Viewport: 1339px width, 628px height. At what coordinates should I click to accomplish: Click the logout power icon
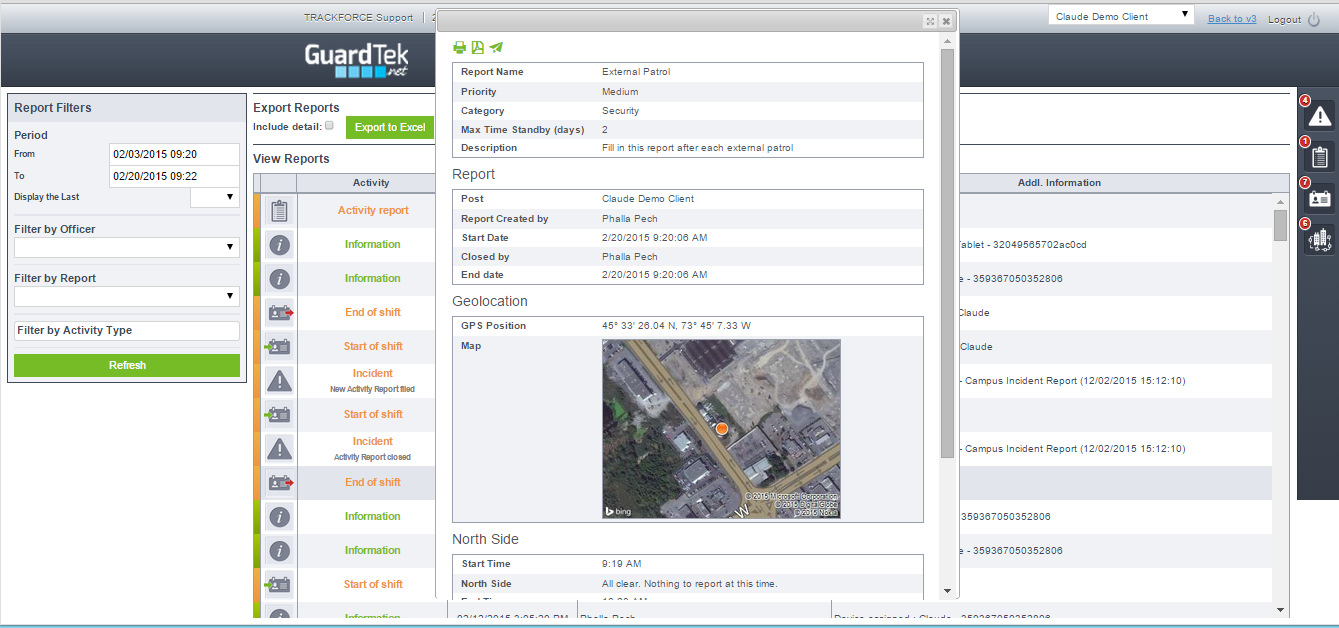(x=1314, y=19)
